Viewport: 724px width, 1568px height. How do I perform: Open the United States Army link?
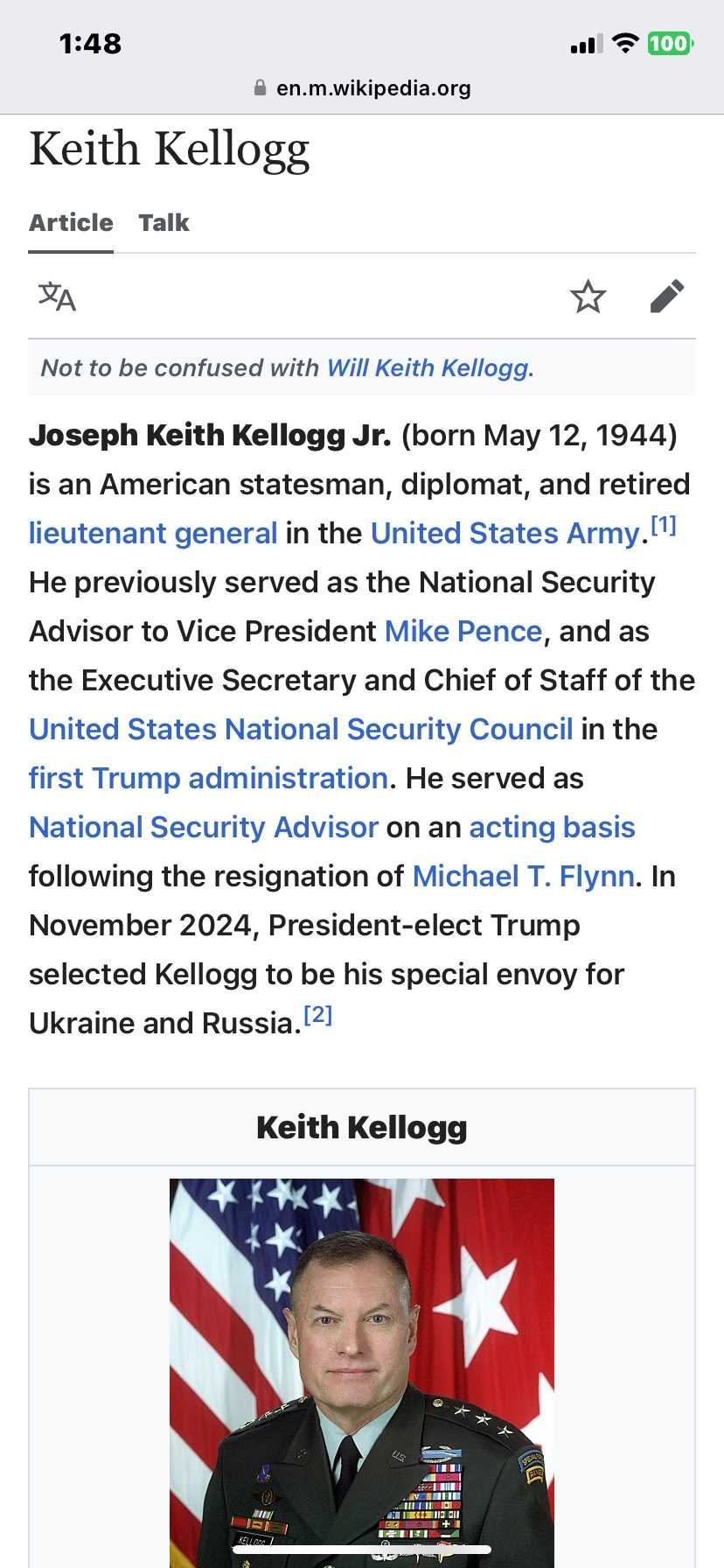point(505,533)
